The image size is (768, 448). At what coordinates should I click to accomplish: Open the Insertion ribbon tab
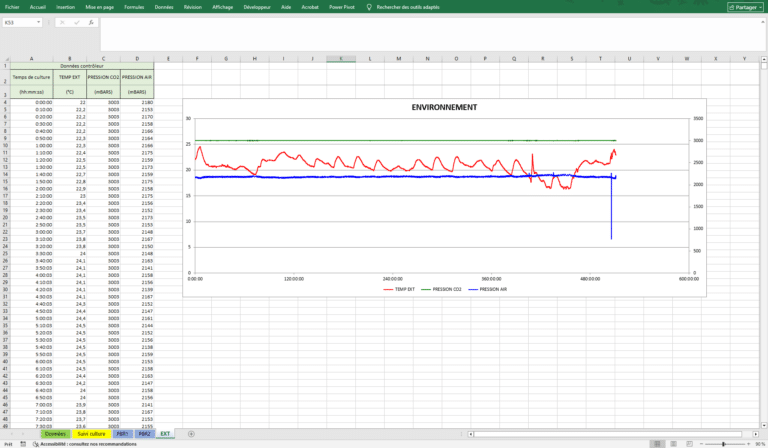click(65, 6)
